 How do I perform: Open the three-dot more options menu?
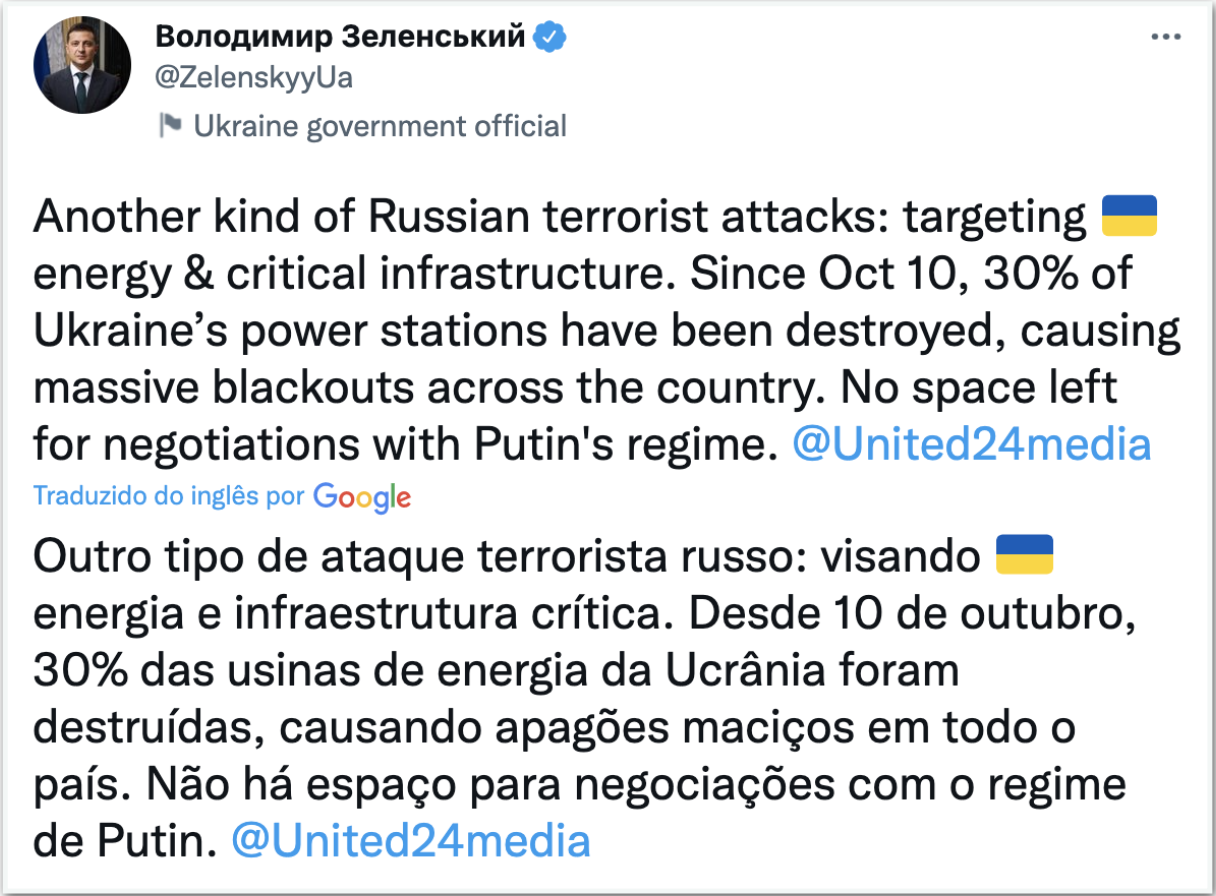tap(1166, 36)
